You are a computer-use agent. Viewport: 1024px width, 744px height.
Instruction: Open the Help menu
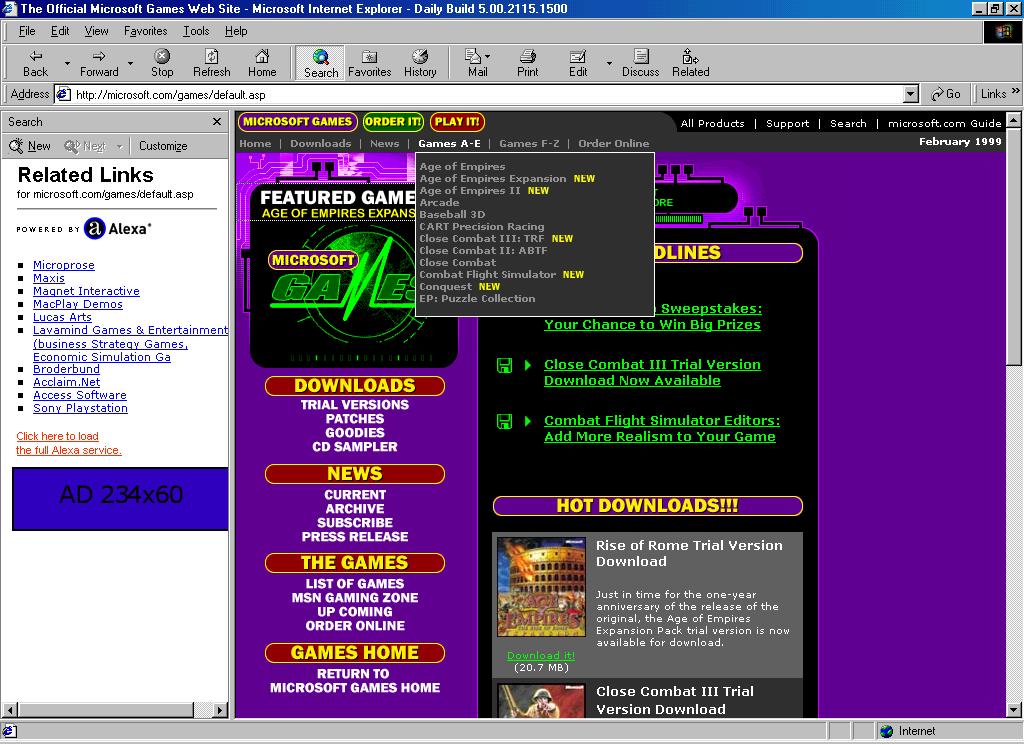[236, 31]
